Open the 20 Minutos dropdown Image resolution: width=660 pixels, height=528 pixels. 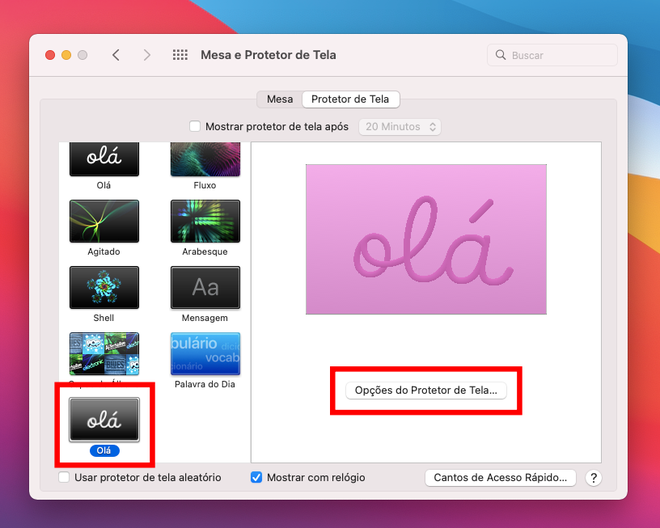400,127
